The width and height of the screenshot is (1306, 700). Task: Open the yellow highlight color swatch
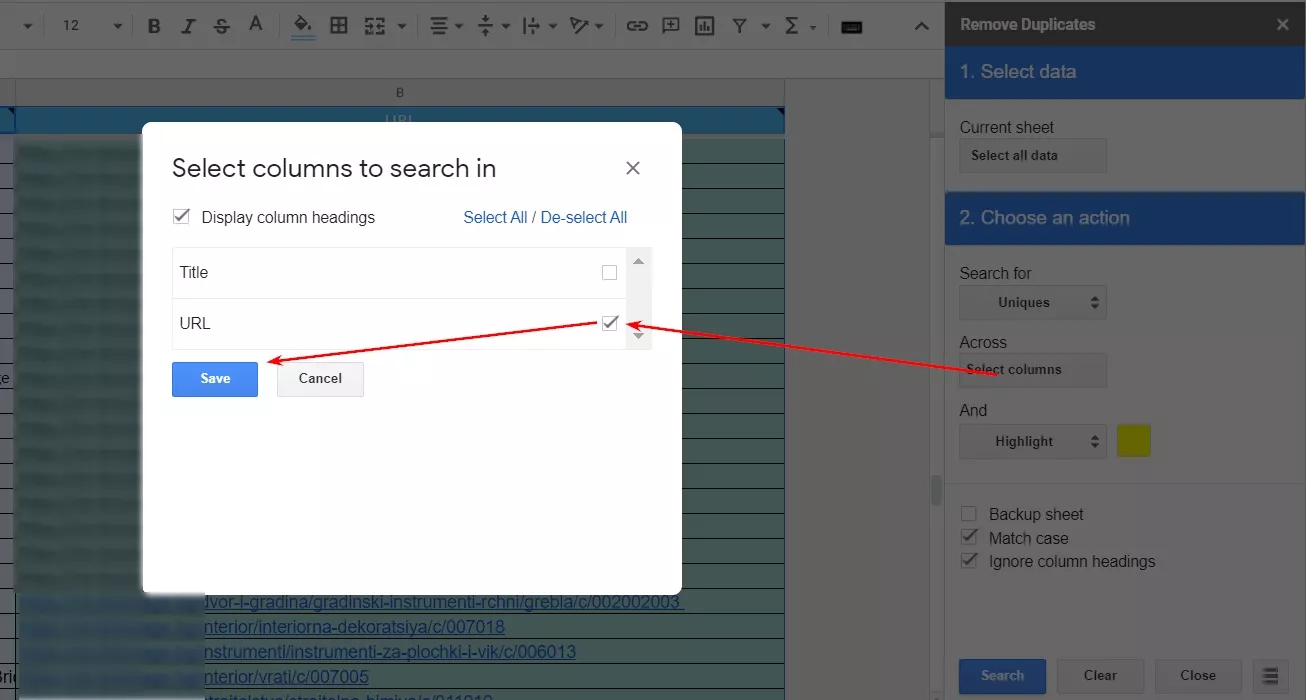[1133, 441]
